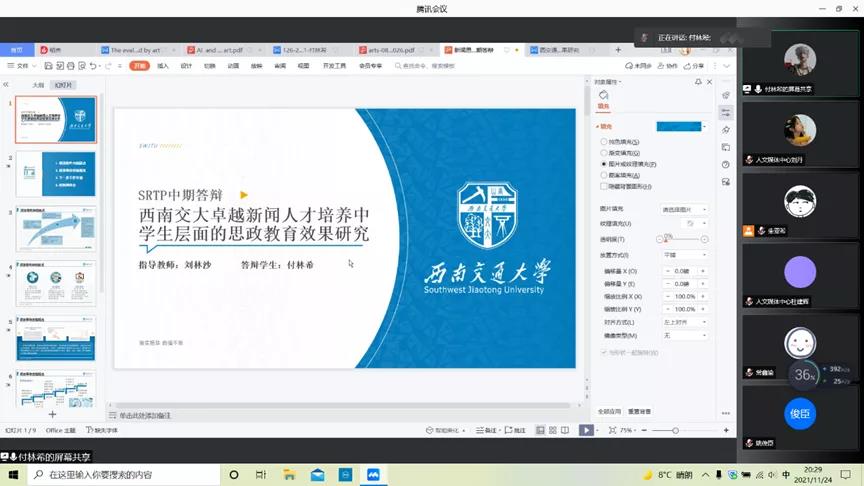This screenshot has height=486, width=864.
Task: Open the Insert (插入) ribbon tab
Action: (163, 66)
